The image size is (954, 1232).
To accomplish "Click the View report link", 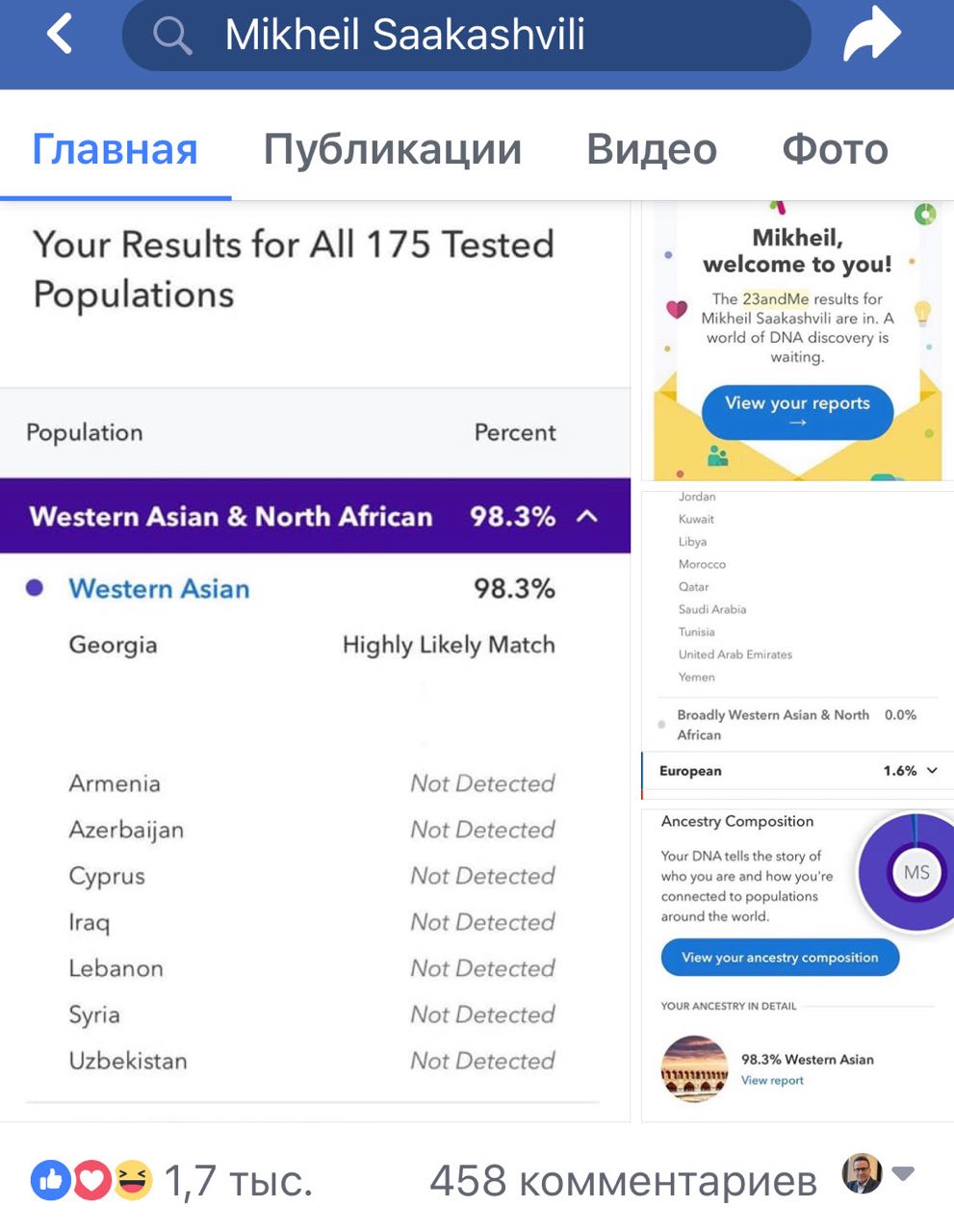I will pyautogui.click(x=772, y=1081).
